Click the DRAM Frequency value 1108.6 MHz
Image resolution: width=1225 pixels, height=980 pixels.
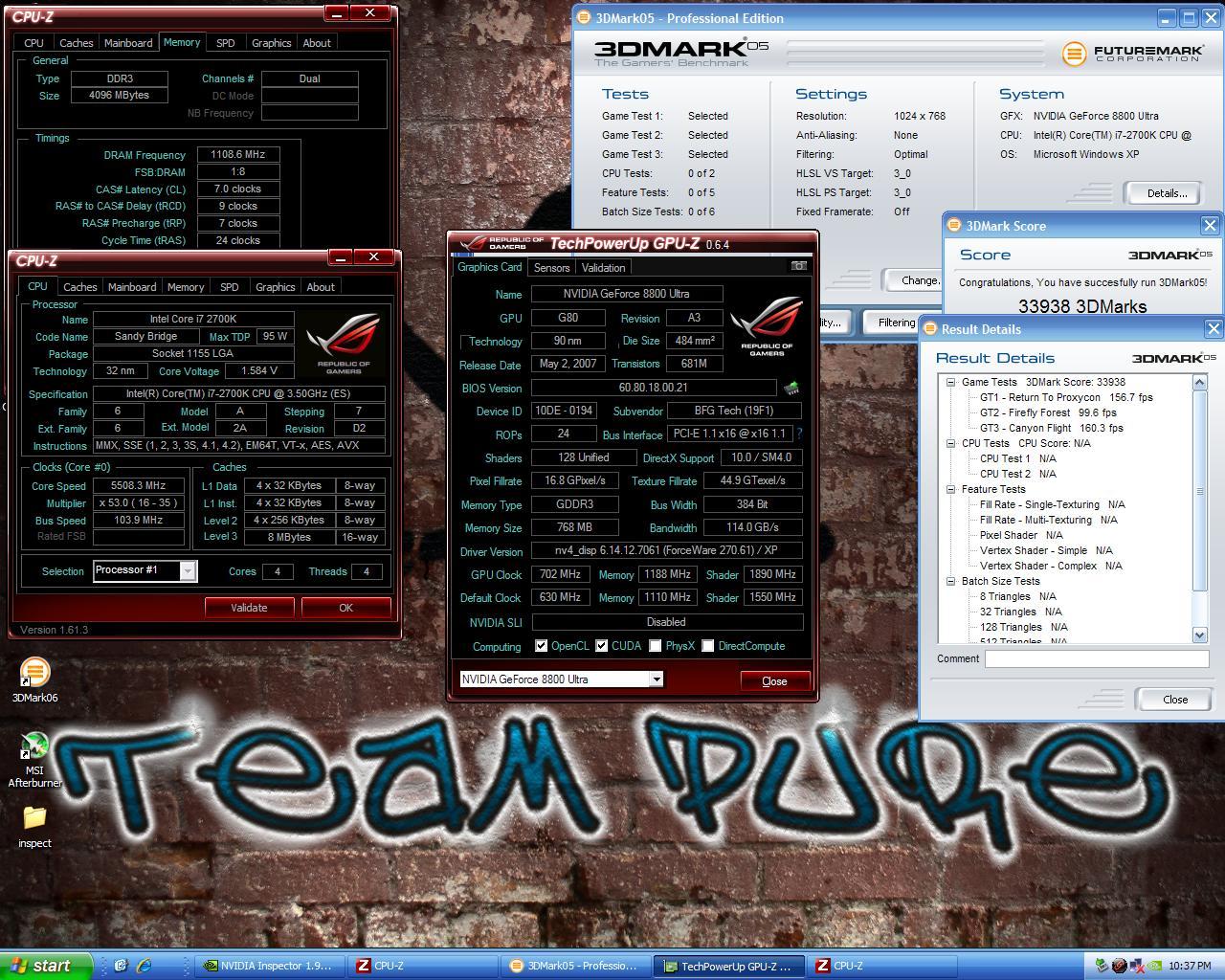coord(238,154)
